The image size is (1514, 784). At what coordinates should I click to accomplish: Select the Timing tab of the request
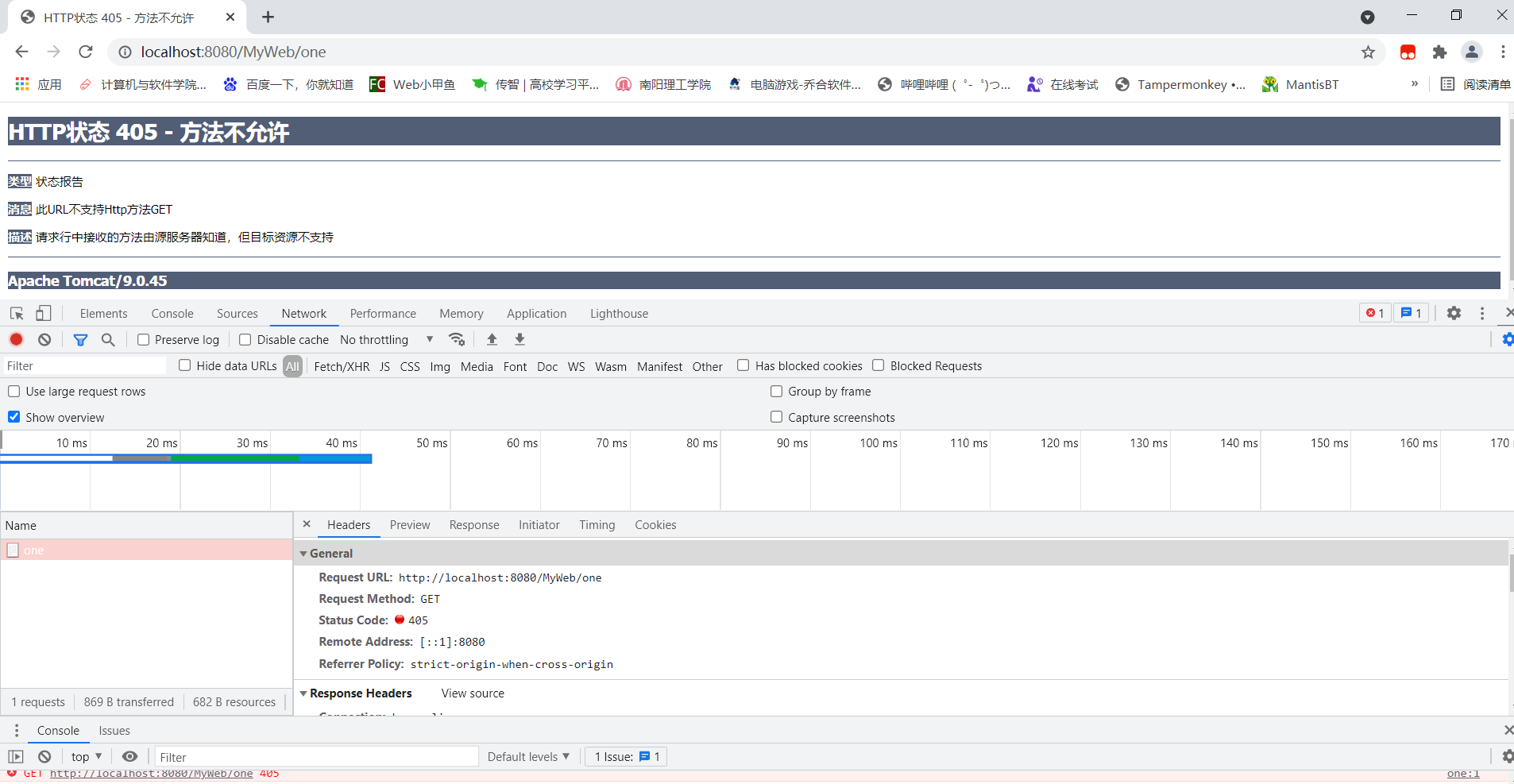597,525
